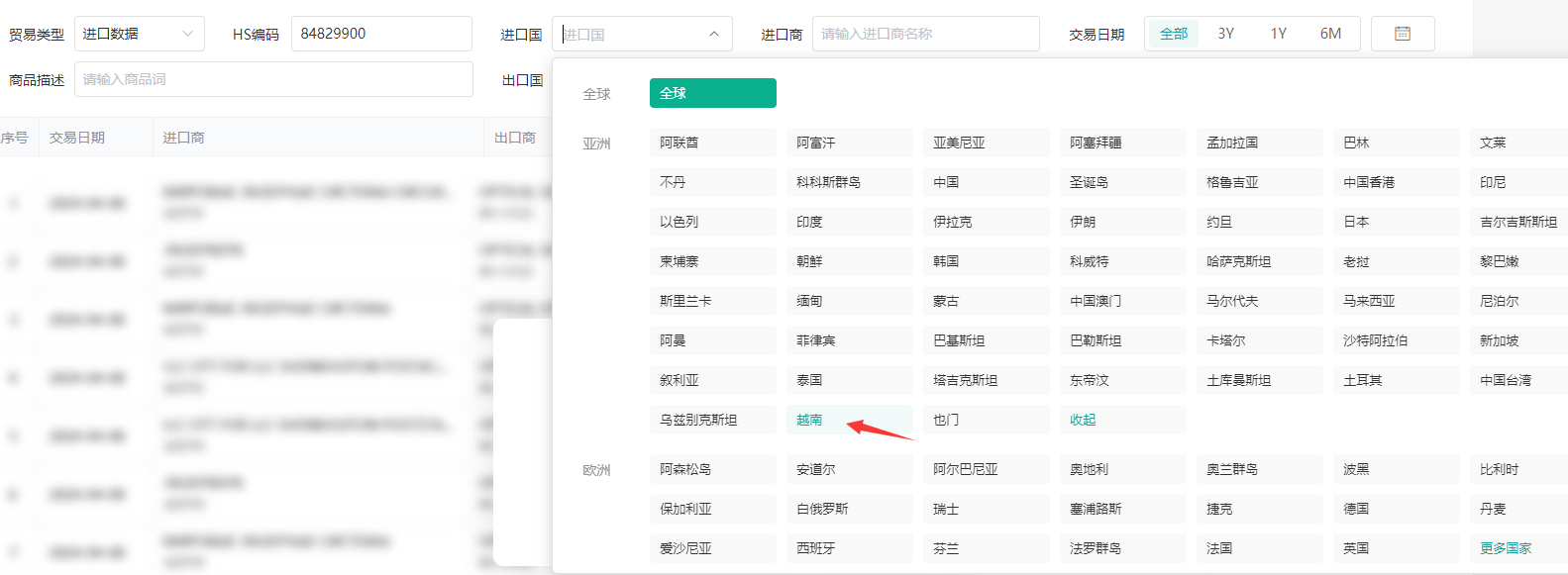Click the HS编码 input field
This screenshot has height=575, width=1568.
pos(381,34)
